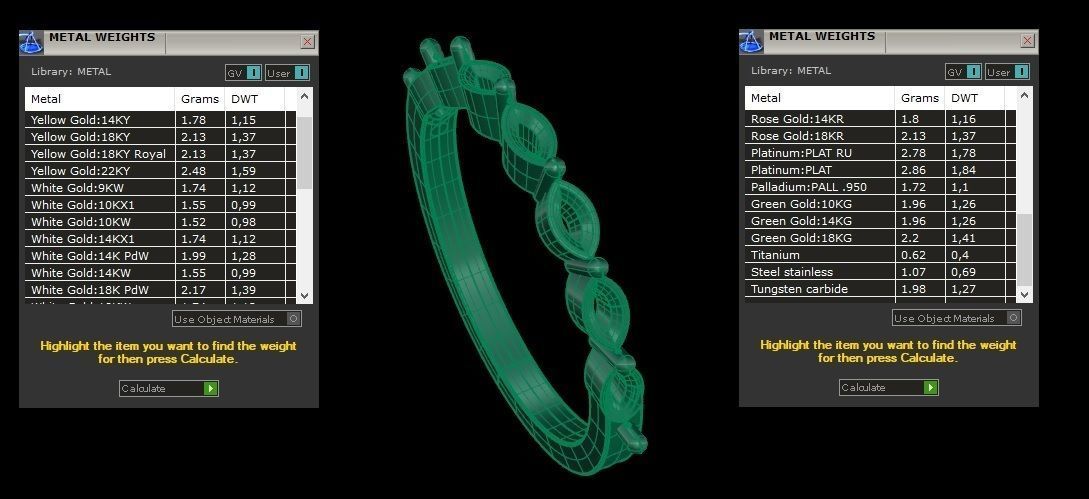Select White Gold:10KX1 row
This screenshot has height=499, width=1089.
click(x=160, y=204)
